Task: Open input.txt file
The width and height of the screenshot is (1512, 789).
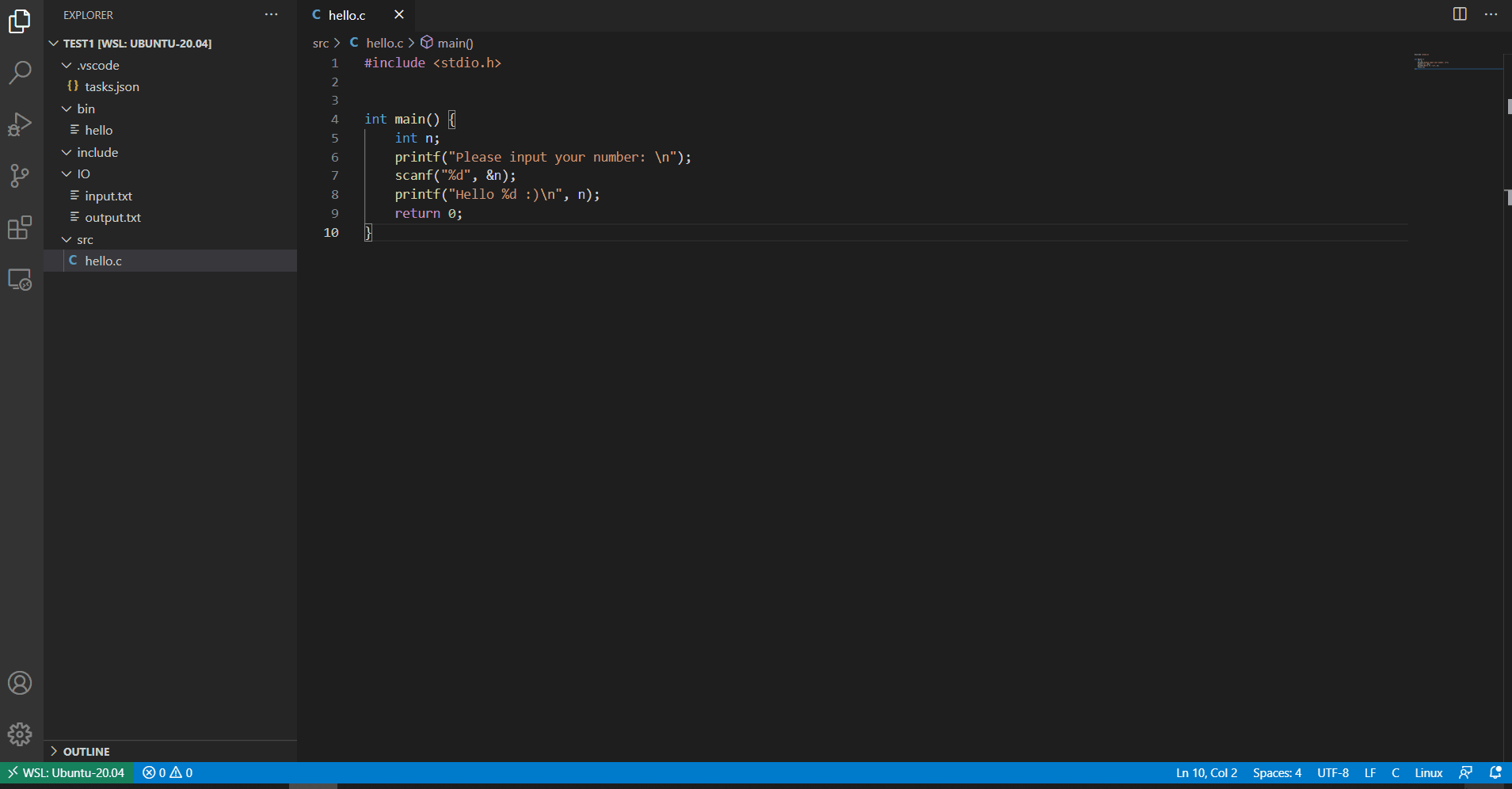Action: [x=170, y=196]
